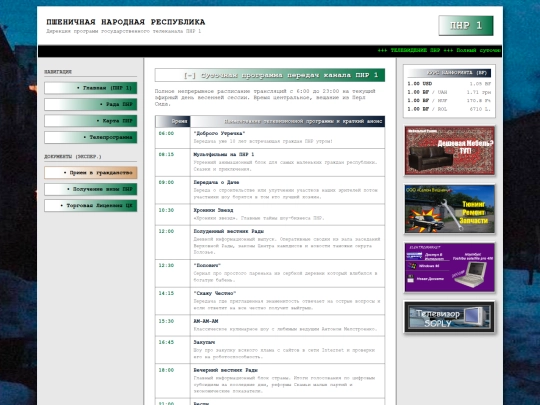Select the Мультфильмы на ПНР 1 title
This screenshot has height=405, width=540.
click(224, 155)
